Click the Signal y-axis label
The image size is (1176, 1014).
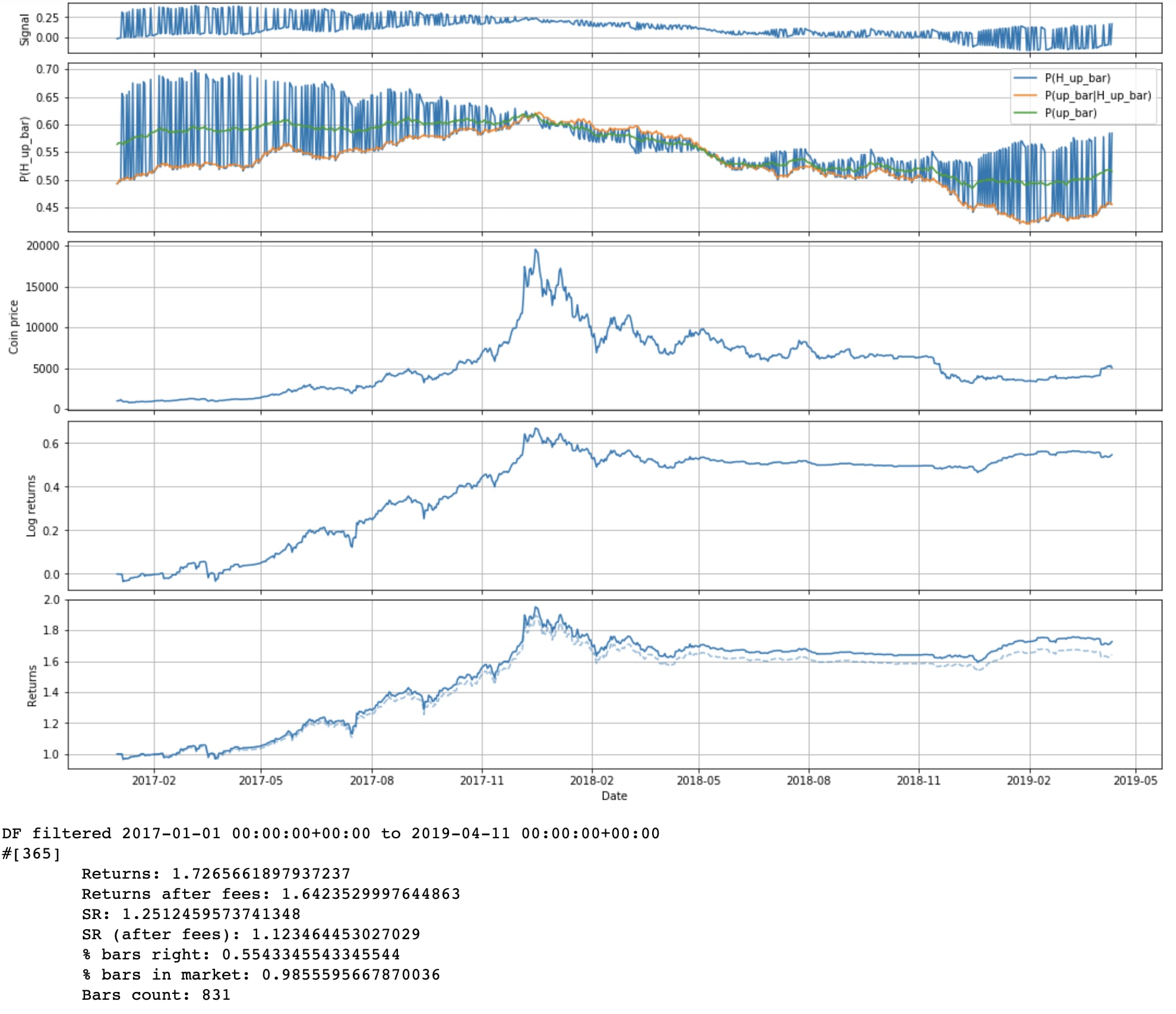(x=24, y=30)
